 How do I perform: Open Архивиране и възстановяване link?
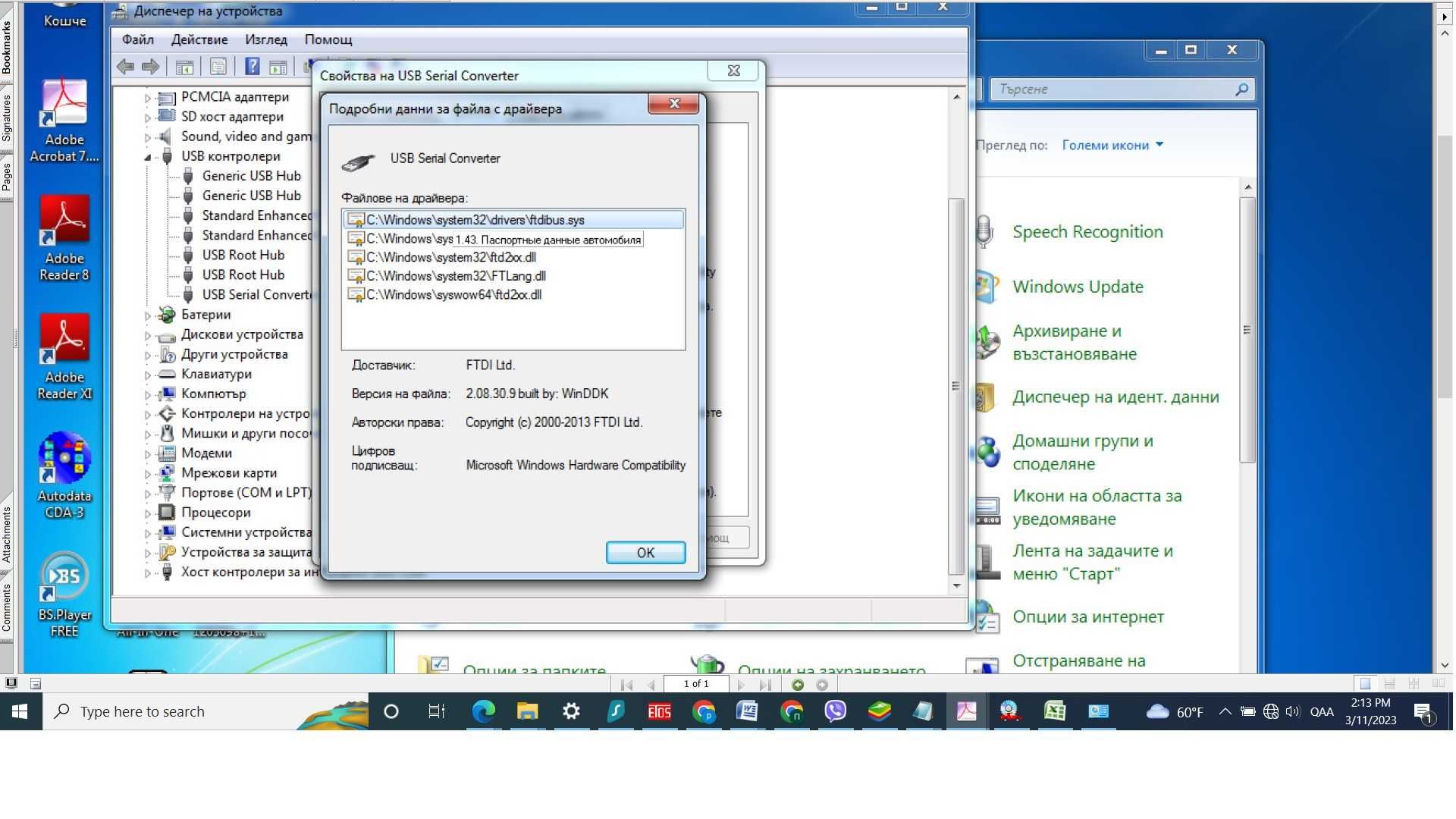point(1075,343)
